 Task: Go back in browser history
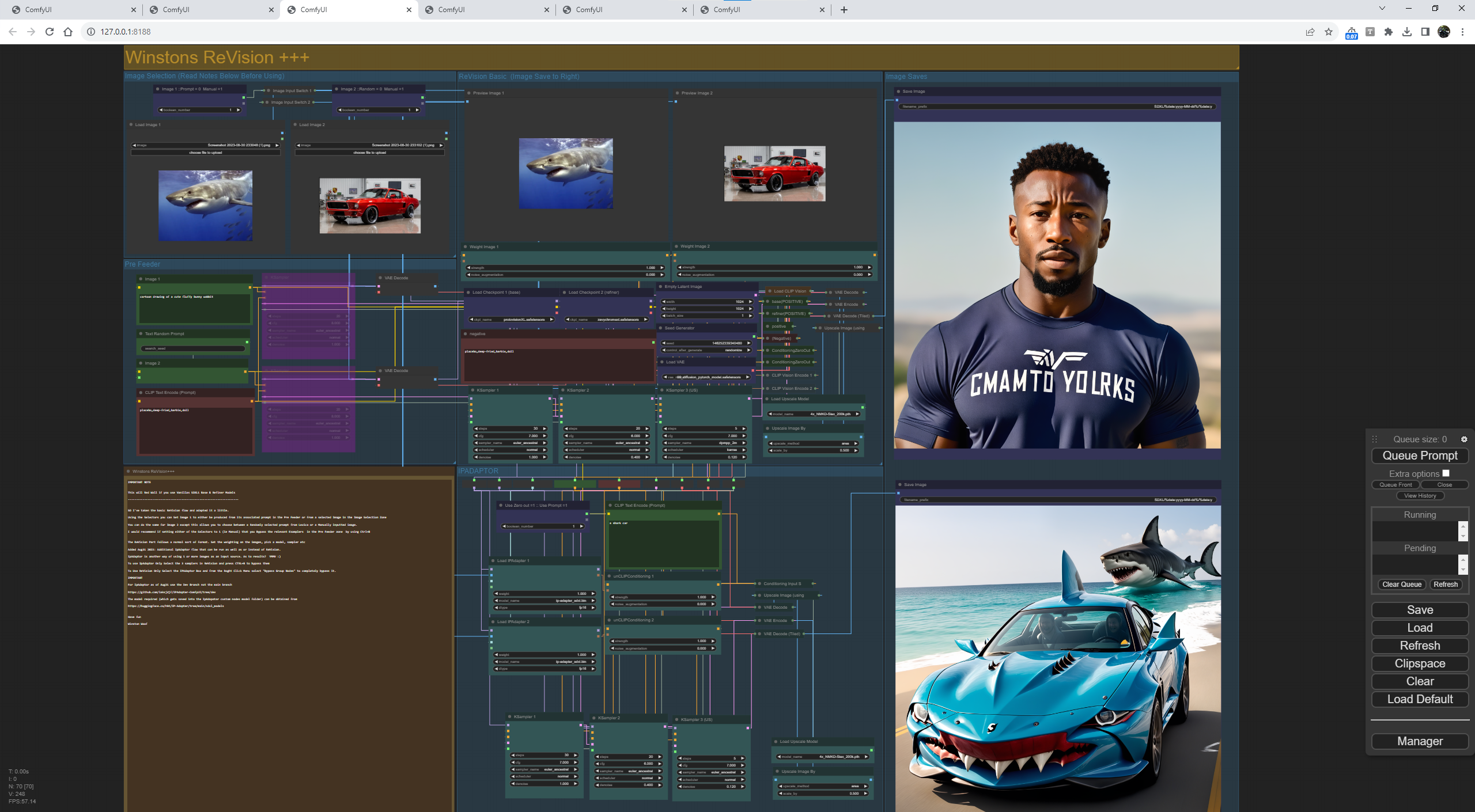click(x=13, y=32)
